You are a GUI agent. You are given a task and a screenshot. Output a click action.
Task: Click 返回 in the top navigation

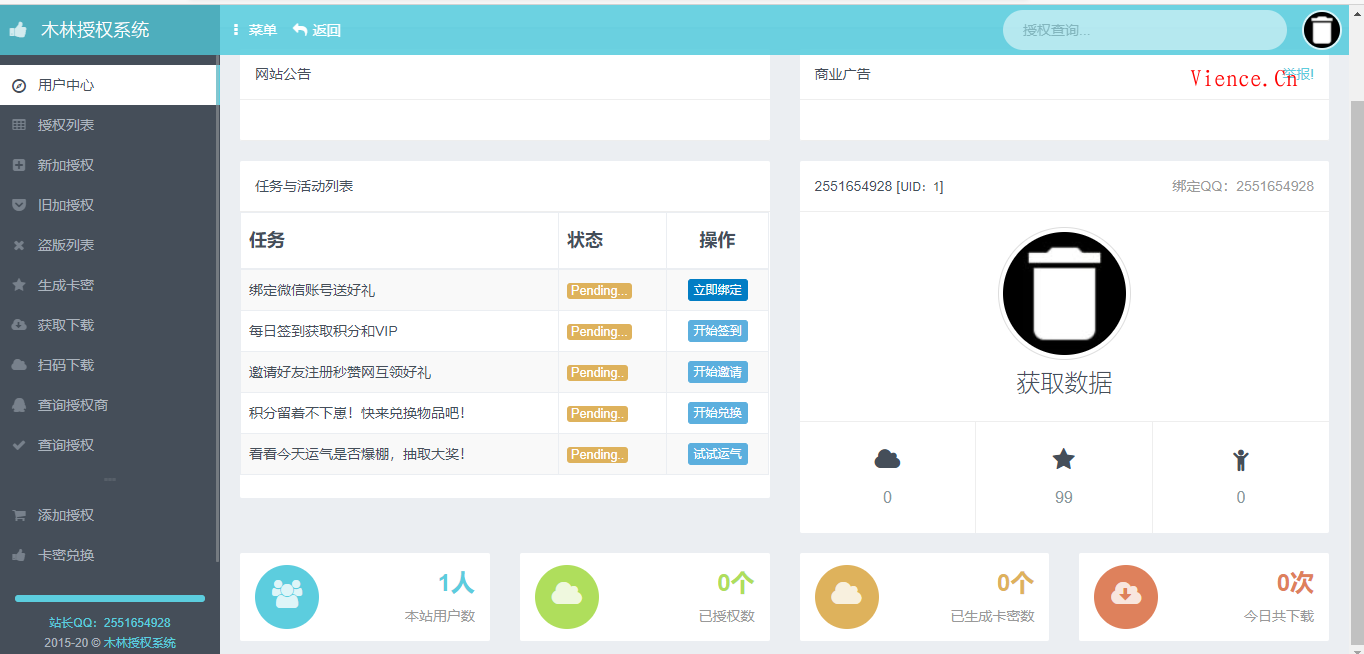[x=322, y=29]
